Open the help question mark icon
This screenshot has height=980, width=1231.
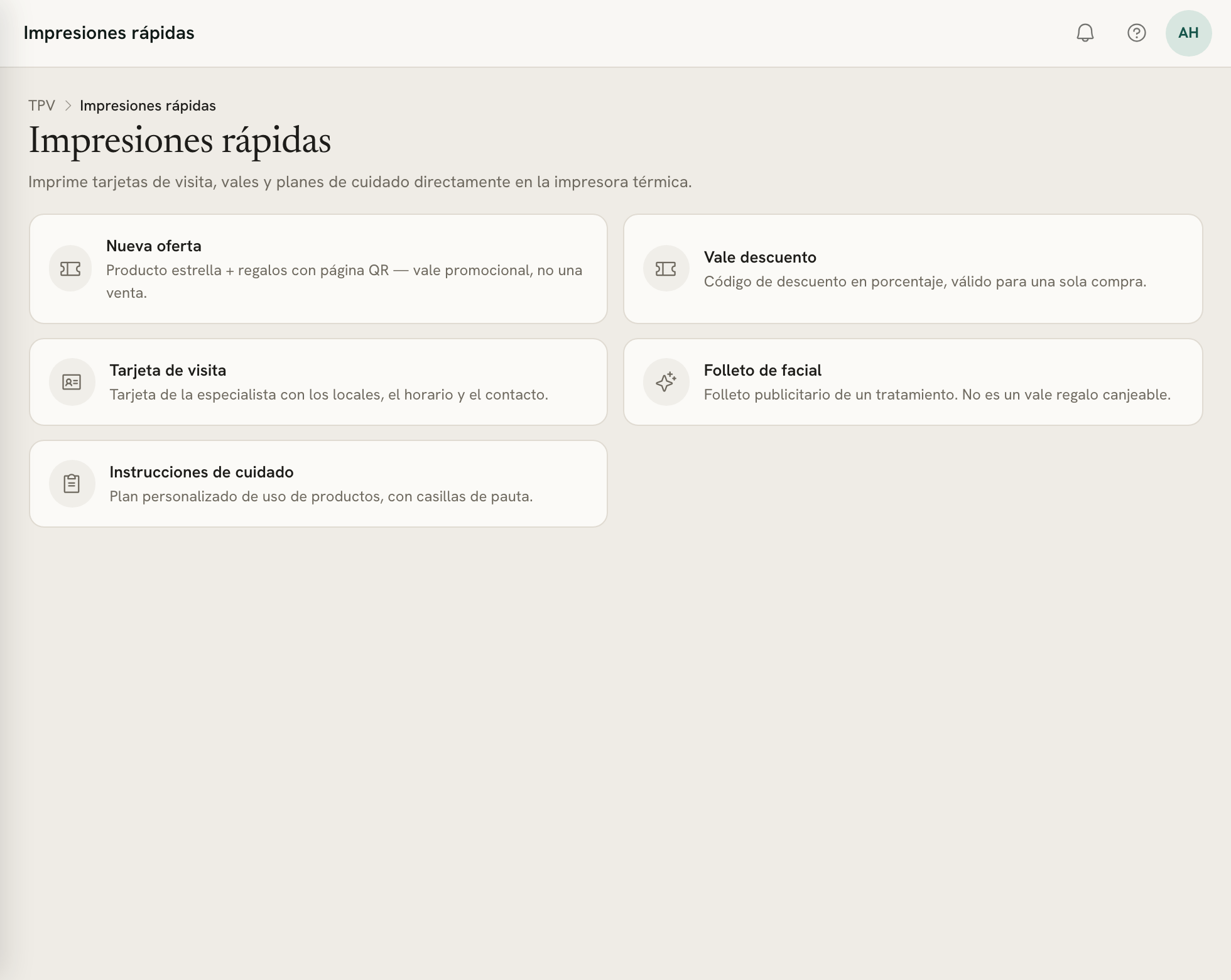pos(1136,33)
